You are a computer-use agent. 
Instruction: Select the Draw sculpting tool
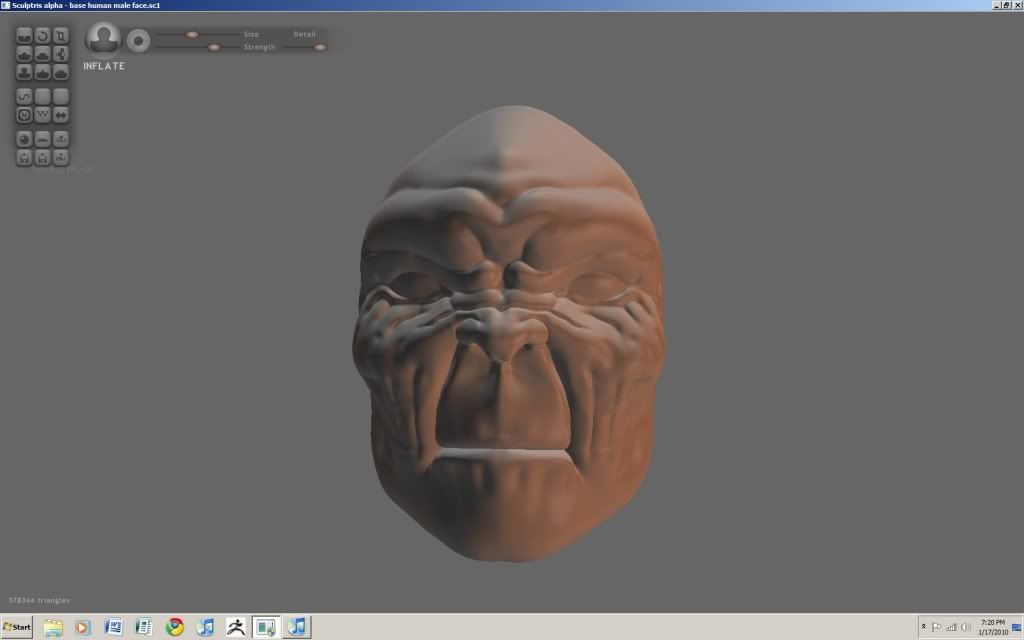24,54
